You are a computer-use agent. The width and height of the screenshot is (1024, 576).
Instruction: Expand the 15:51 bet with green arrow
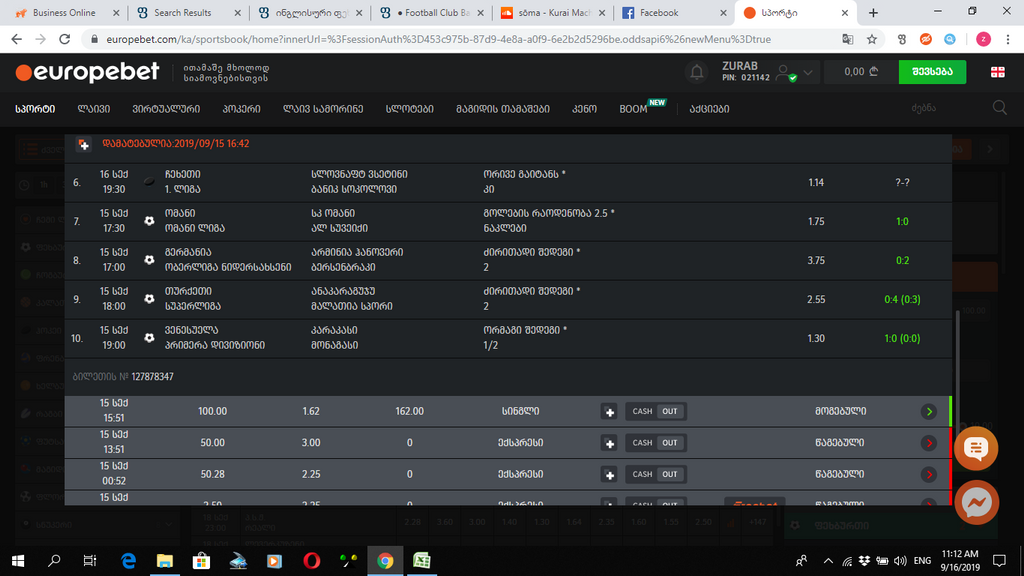click(929, 412)
